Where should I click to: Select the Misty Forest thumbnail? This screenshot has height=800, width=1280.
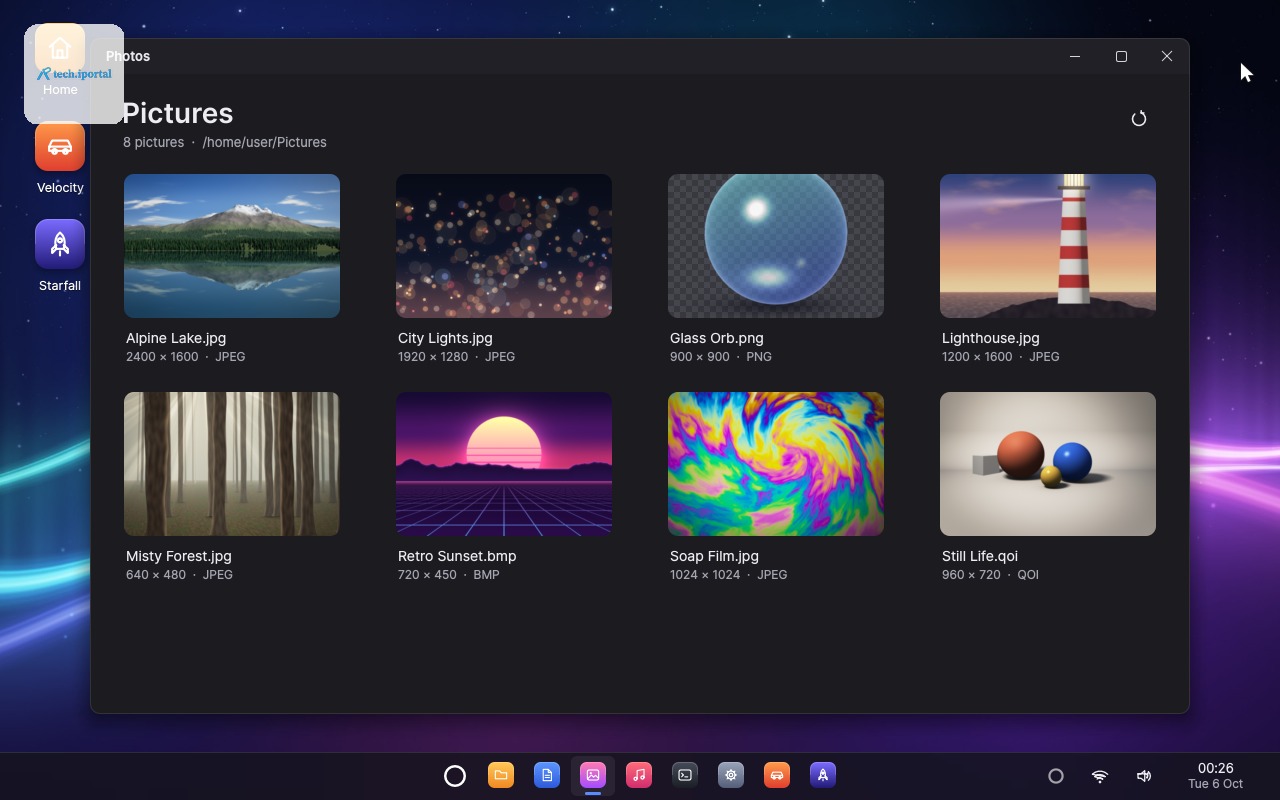tap(232, 464)
